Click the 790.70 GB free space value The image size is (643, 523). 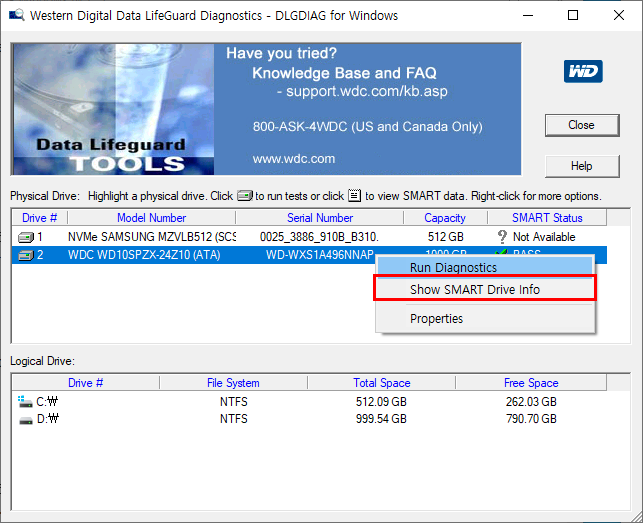531,419
